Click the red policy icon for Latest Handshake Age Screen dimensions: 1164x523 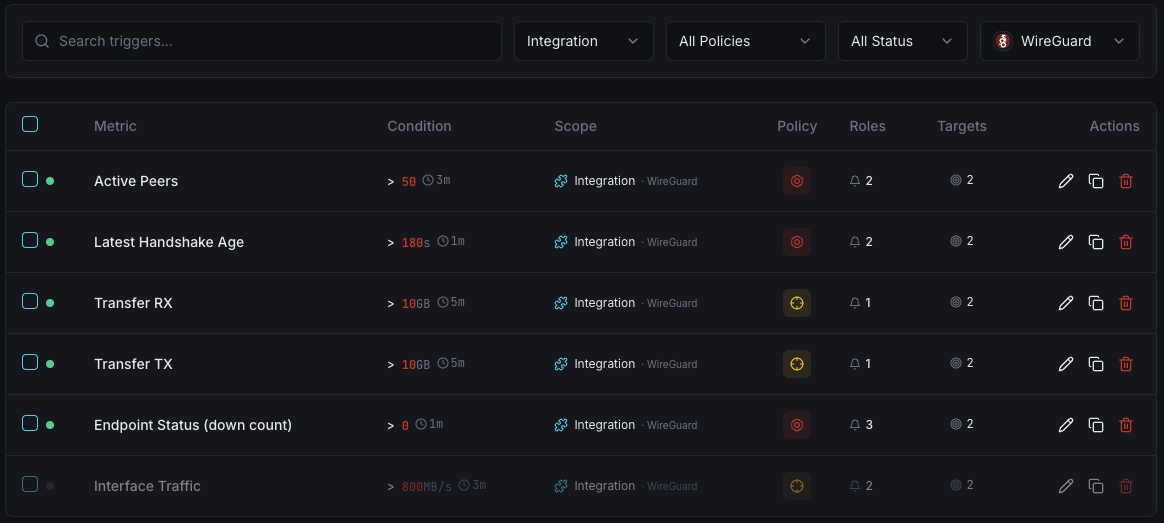[797, 242]
